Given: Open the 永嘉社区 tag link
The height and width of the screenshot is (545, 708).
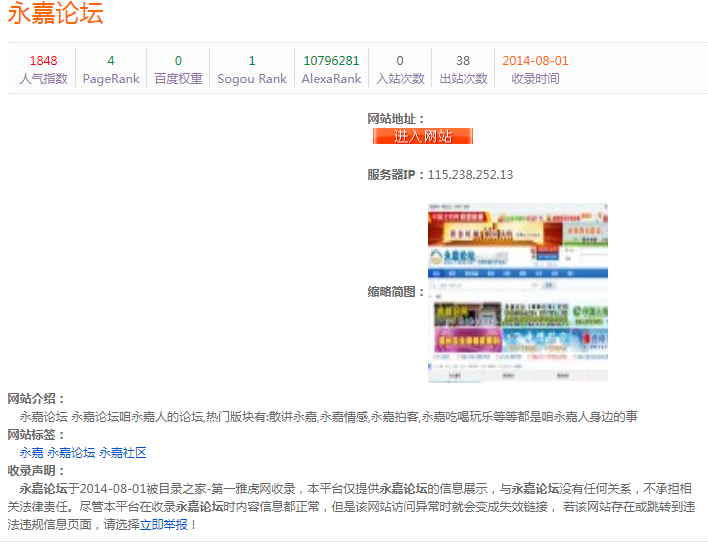Looking at the screenshot, I should [x=123, y=452].
